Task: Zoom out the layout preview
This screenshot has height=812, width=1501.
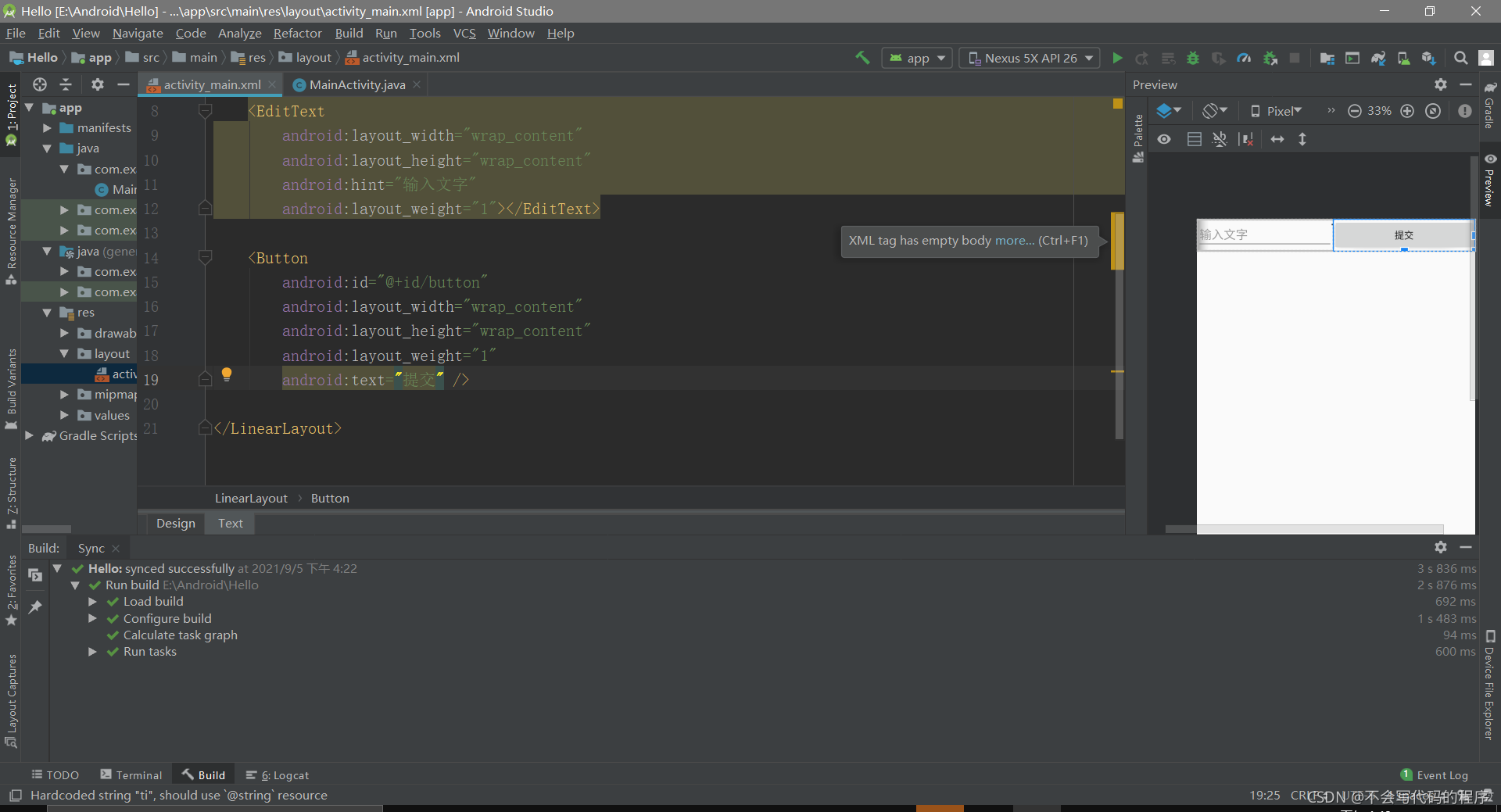Action: pos(1355,111)
